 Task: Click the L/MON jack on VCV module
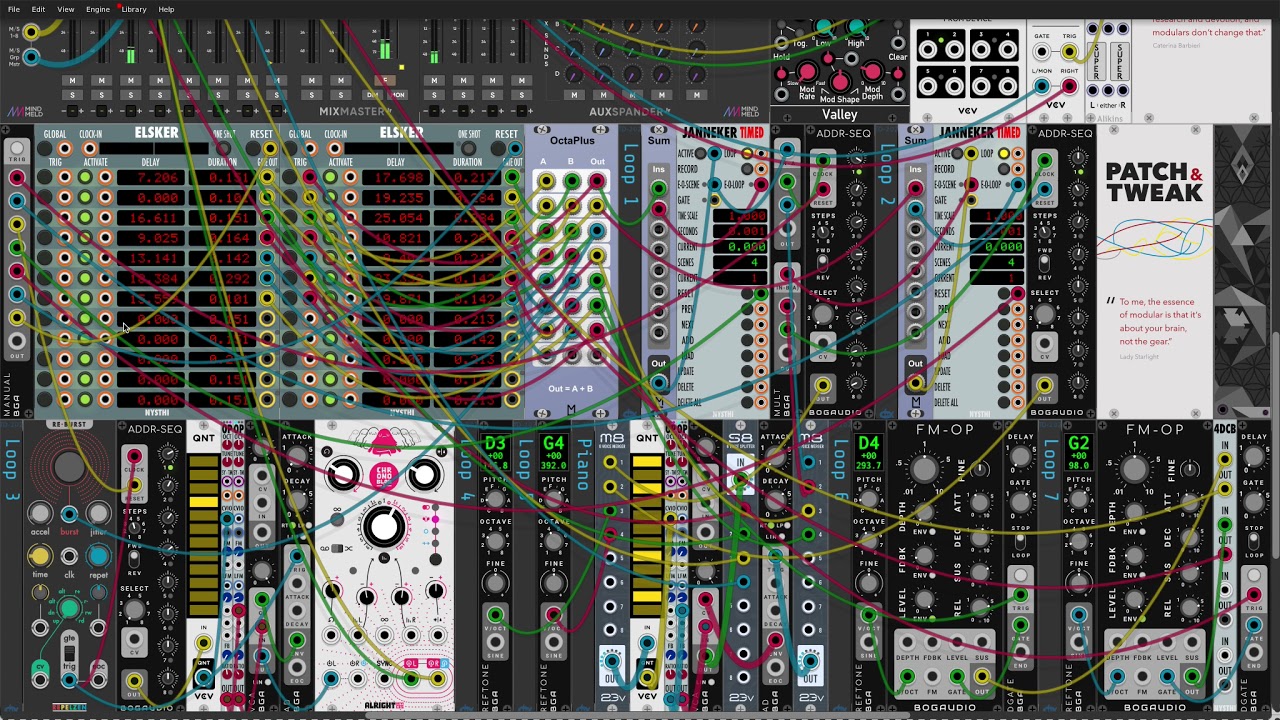1041,88
